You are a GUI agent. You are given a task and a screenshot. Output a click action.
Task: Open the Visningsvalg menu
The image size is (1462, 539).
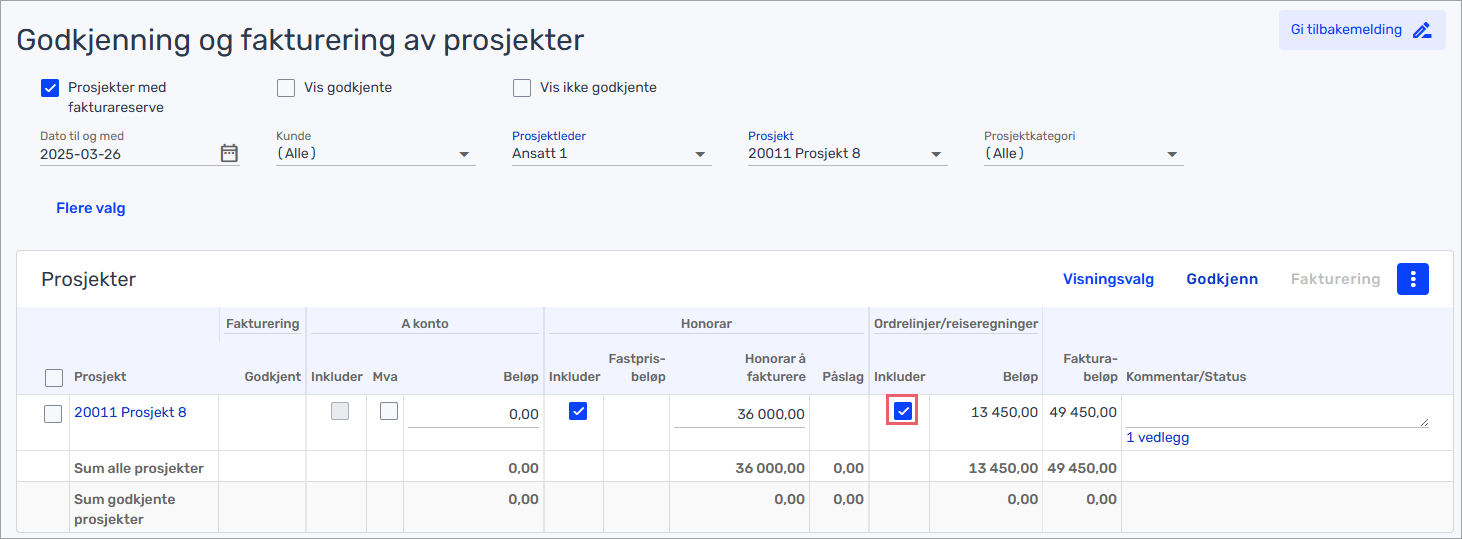[1108, 279]
